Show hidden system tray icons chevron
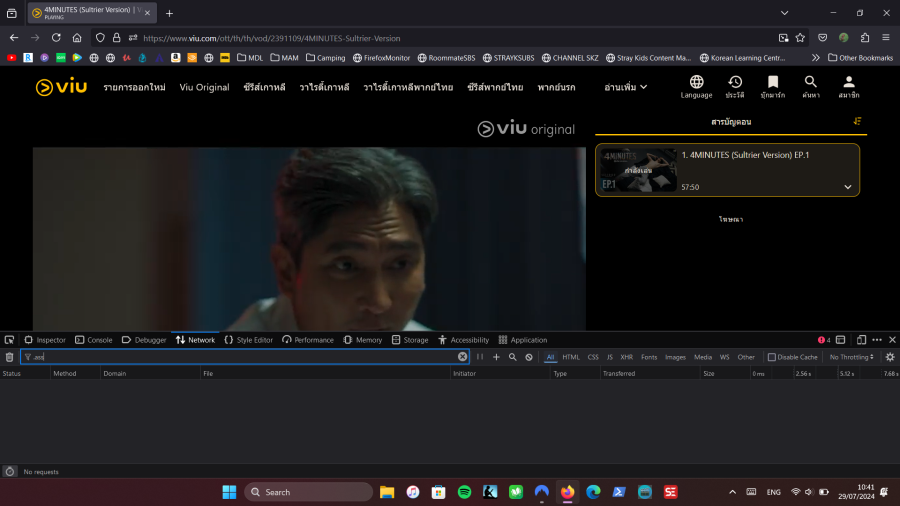Screen dimensions: 900x506 pos(732,492)
